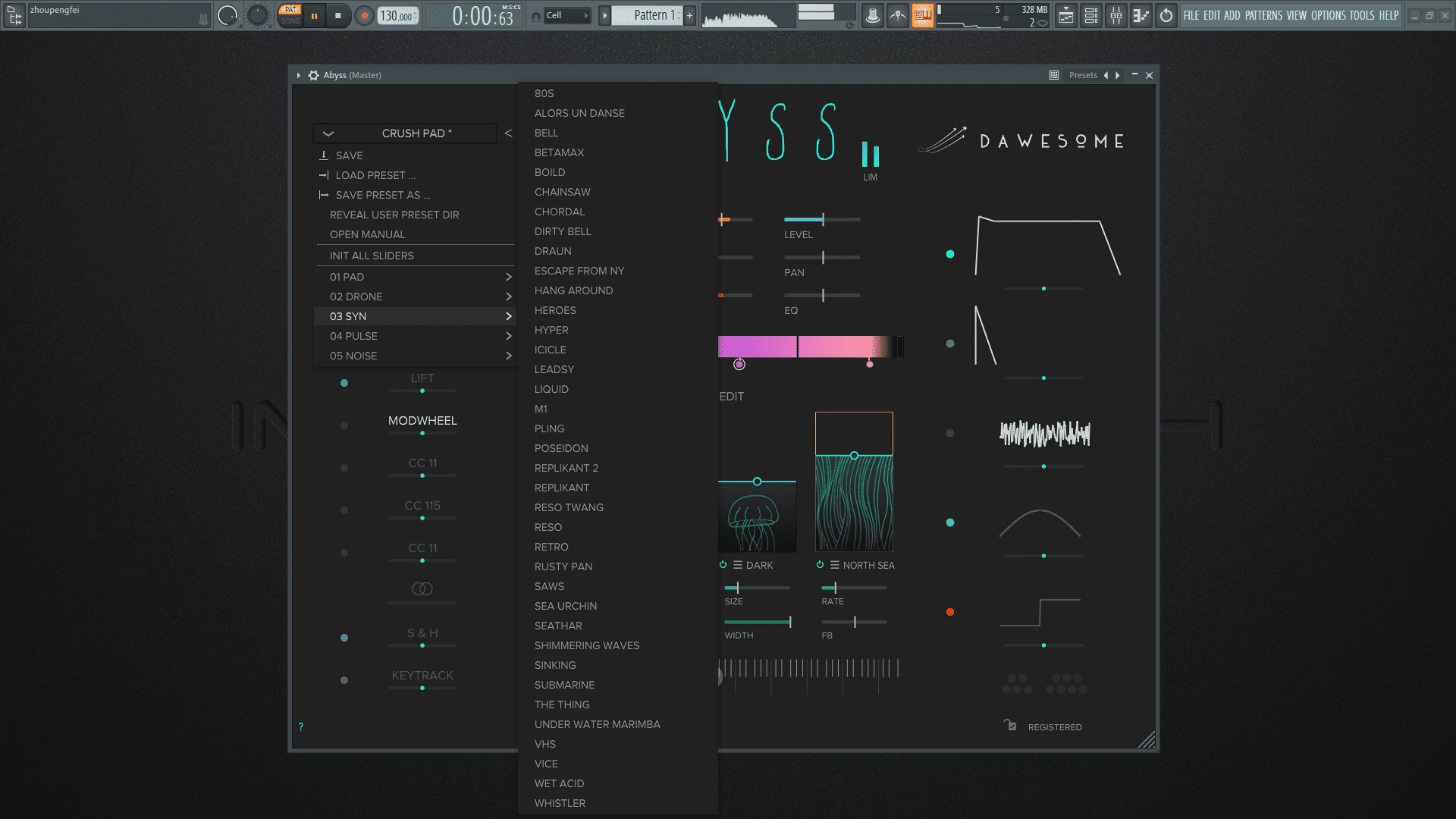Open the playlist view icon
Viewport: 1456px width, 819px height.
click(x=1066, y=15)
